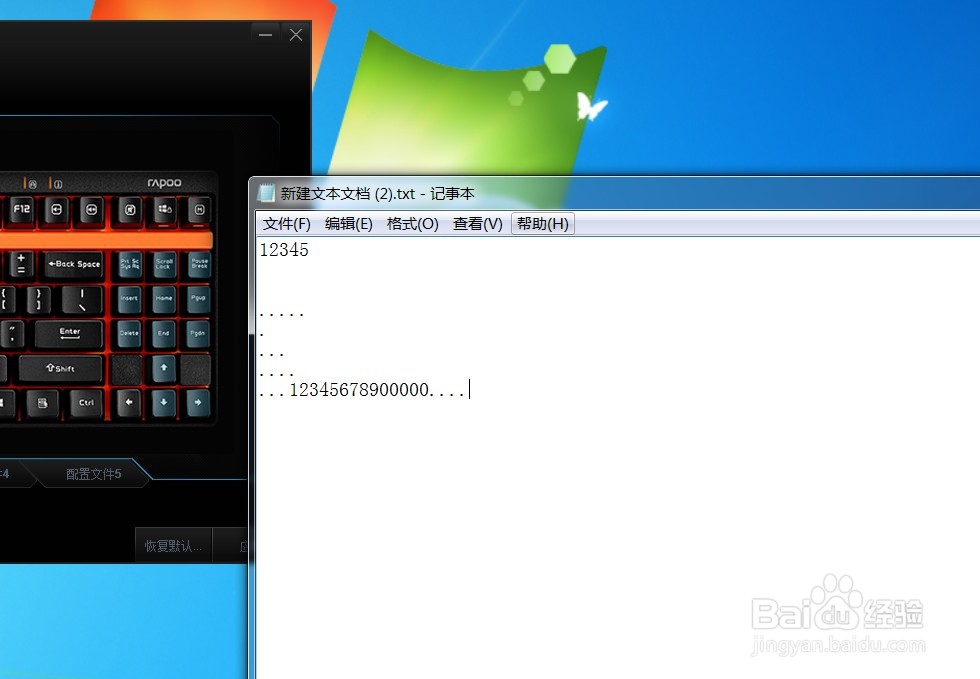The image size is (980, 679).
Task: Select the F12 key on the virtual keyboard
Action: pos(22,210)
